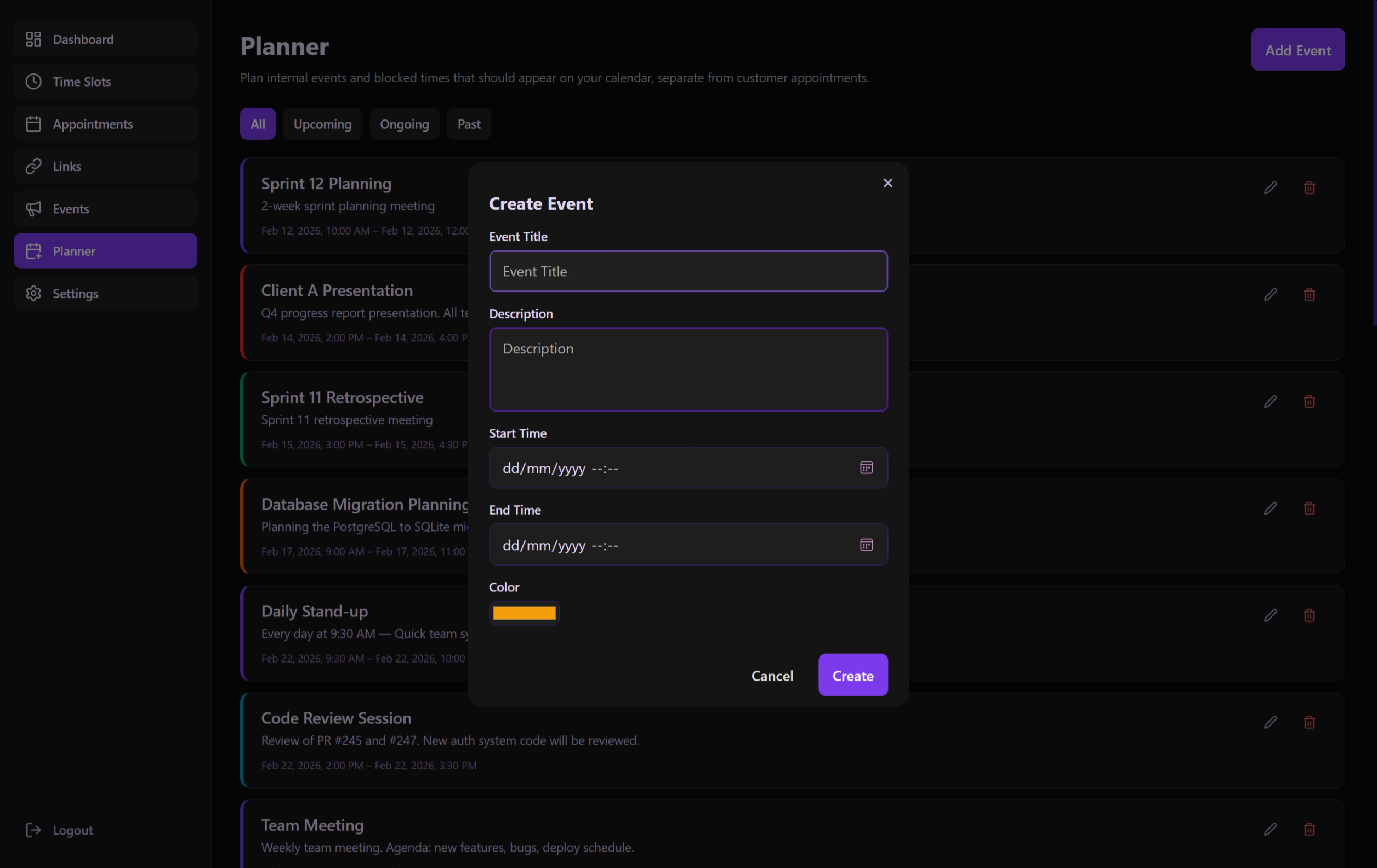1377x868 pixels.
Task: Select the megaphone icon for Events
Action: click(34, 209)
